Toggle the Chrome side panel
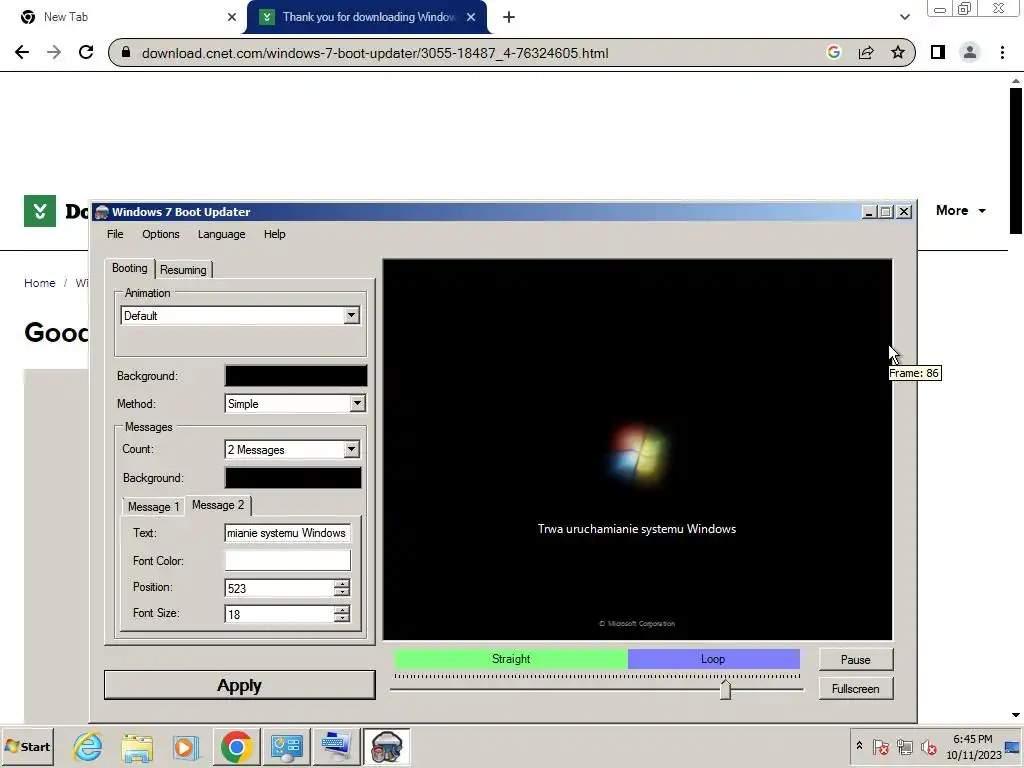Image resolution: width=1024 pixels, height=768 pixels. [938, 52]
